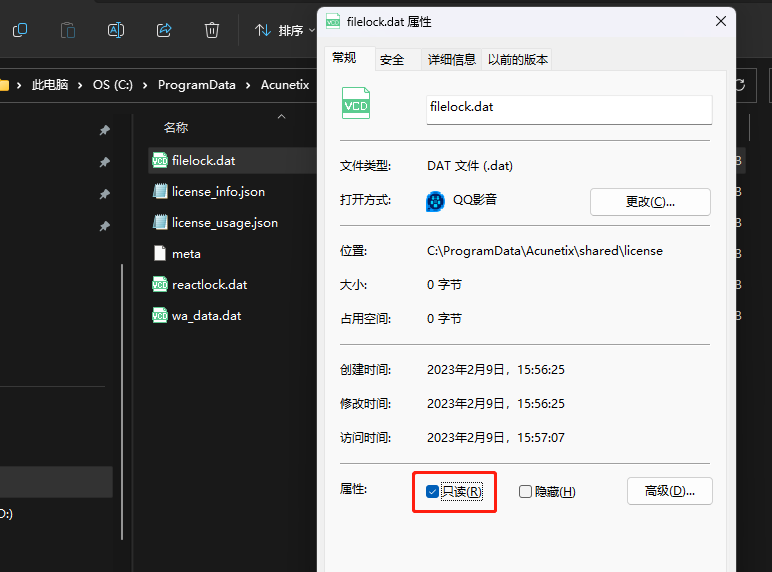Expand the chevron after 此电脑 breadcrumb

tap(80, 86)
